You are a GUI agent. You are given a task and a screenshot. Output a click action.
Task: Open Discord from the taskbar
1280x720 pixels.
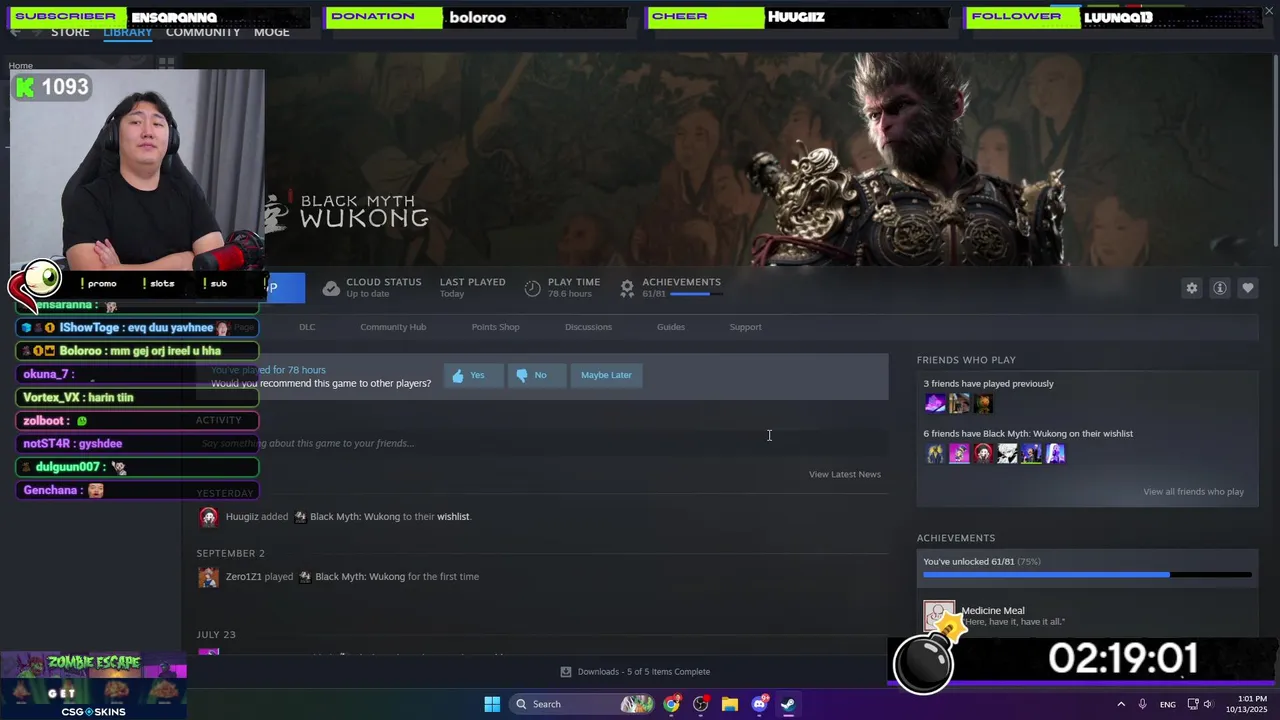click(x=759, y=704)
